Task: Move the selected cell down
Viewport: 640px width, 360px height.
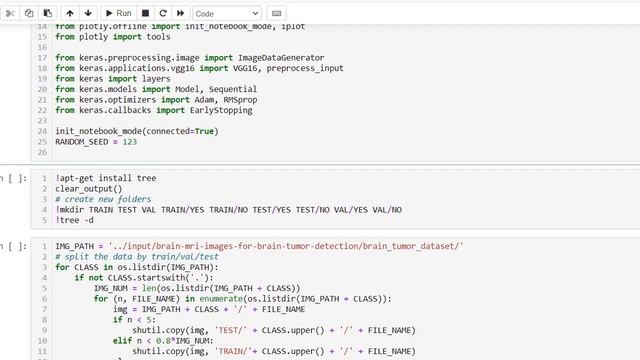Action: click(88, 13)
